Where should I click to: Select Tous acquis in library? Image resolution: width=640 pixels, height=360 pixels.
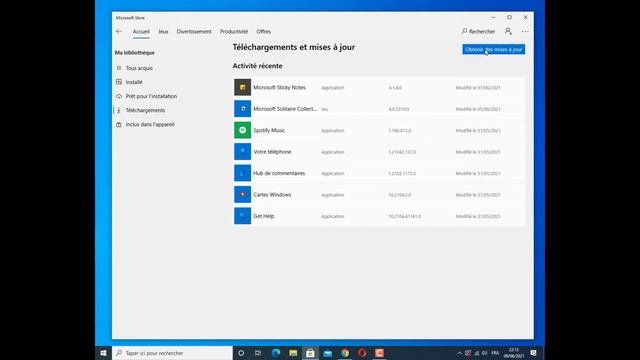pyautogui.click(x=139, y=68)
